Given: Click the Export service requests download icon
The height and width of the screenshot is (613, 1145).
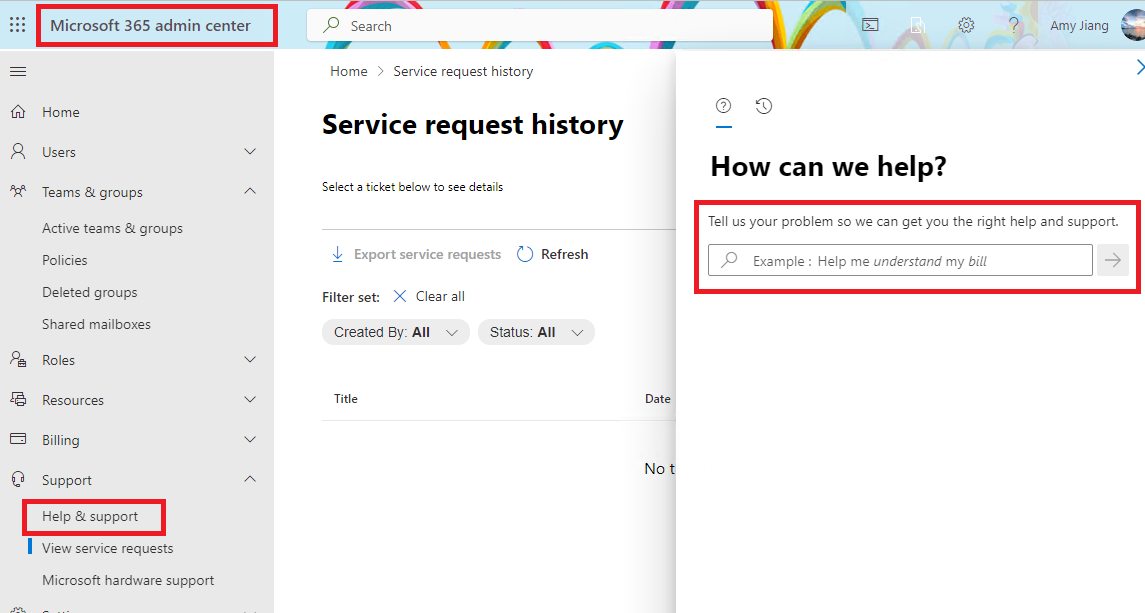Looking at the screenshot, I should (338, 254).
